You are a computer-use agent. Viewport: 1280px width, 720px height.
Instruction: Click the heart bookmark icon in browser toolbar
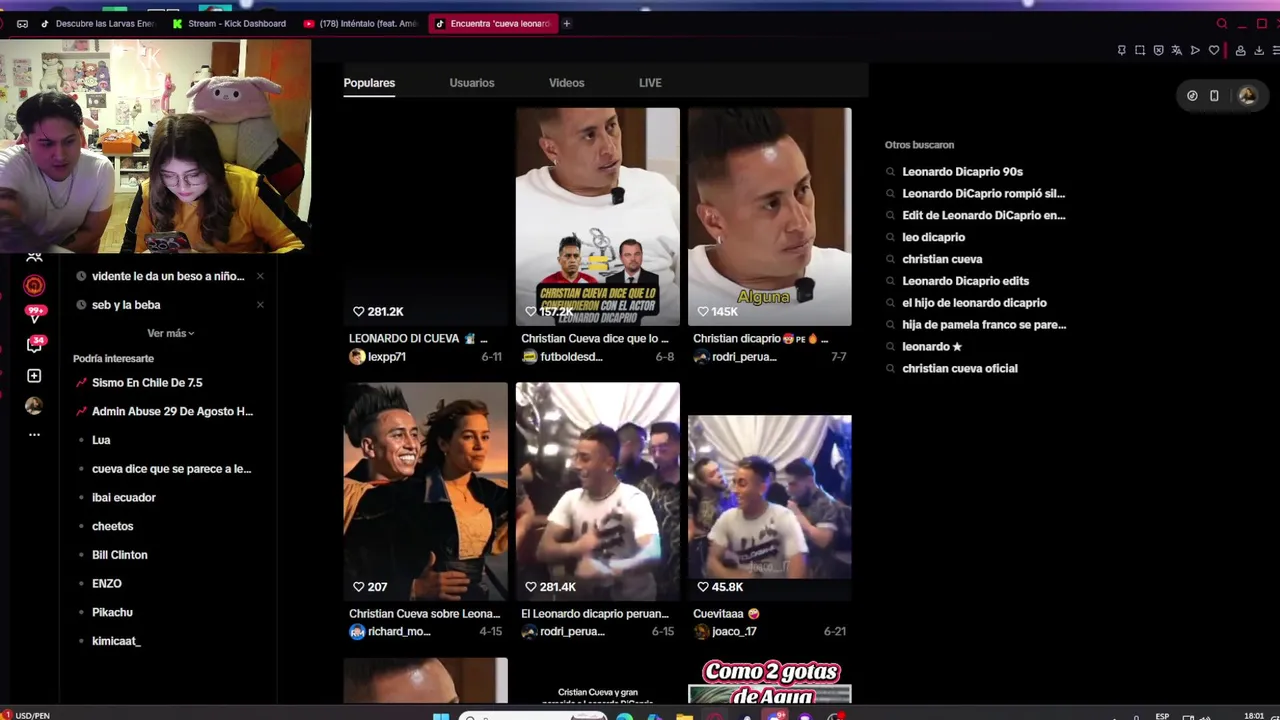click(x=1214, y=50)
